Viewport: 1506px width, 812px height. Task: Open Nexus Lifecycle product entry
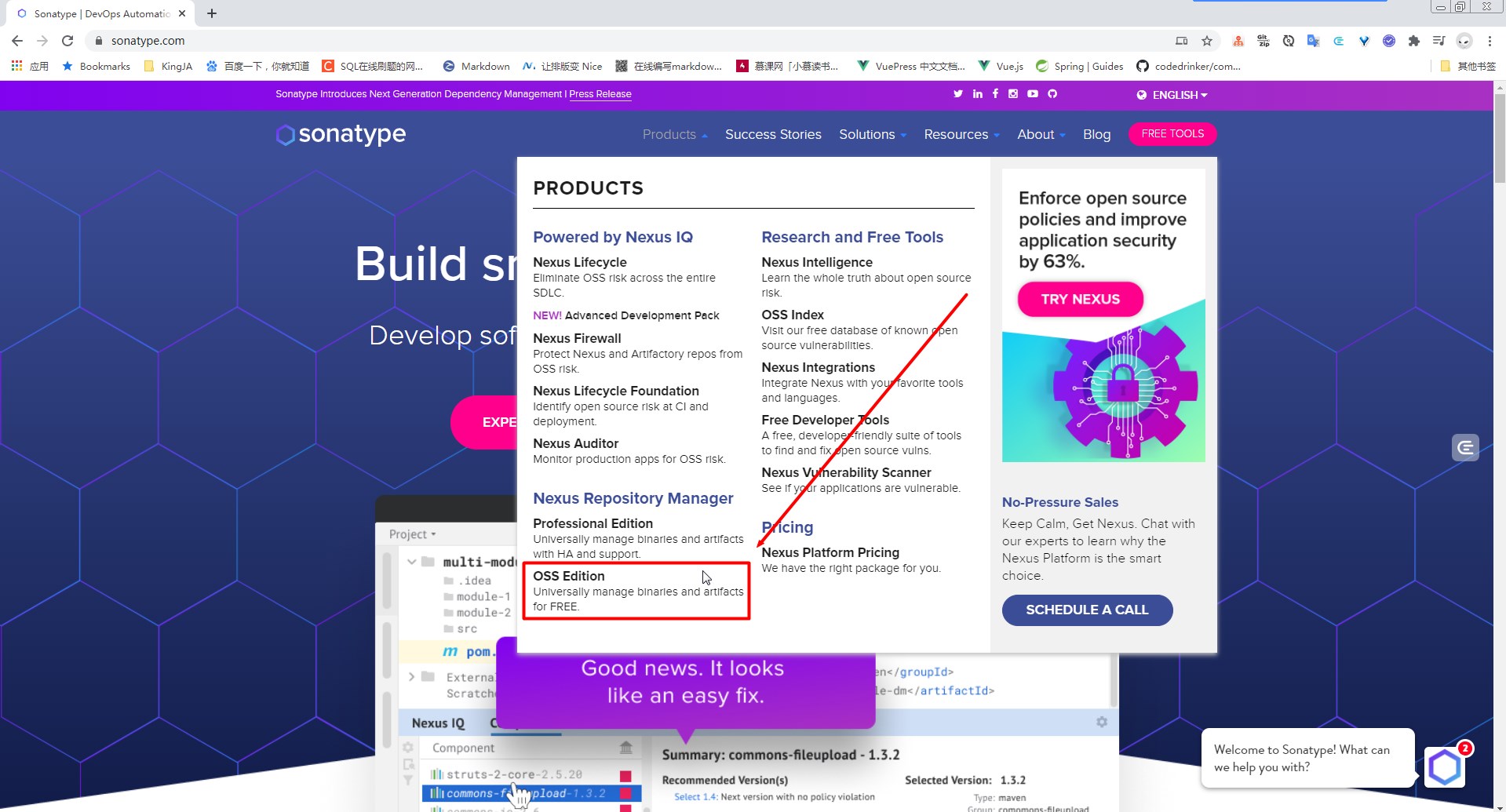pos(580,262)
